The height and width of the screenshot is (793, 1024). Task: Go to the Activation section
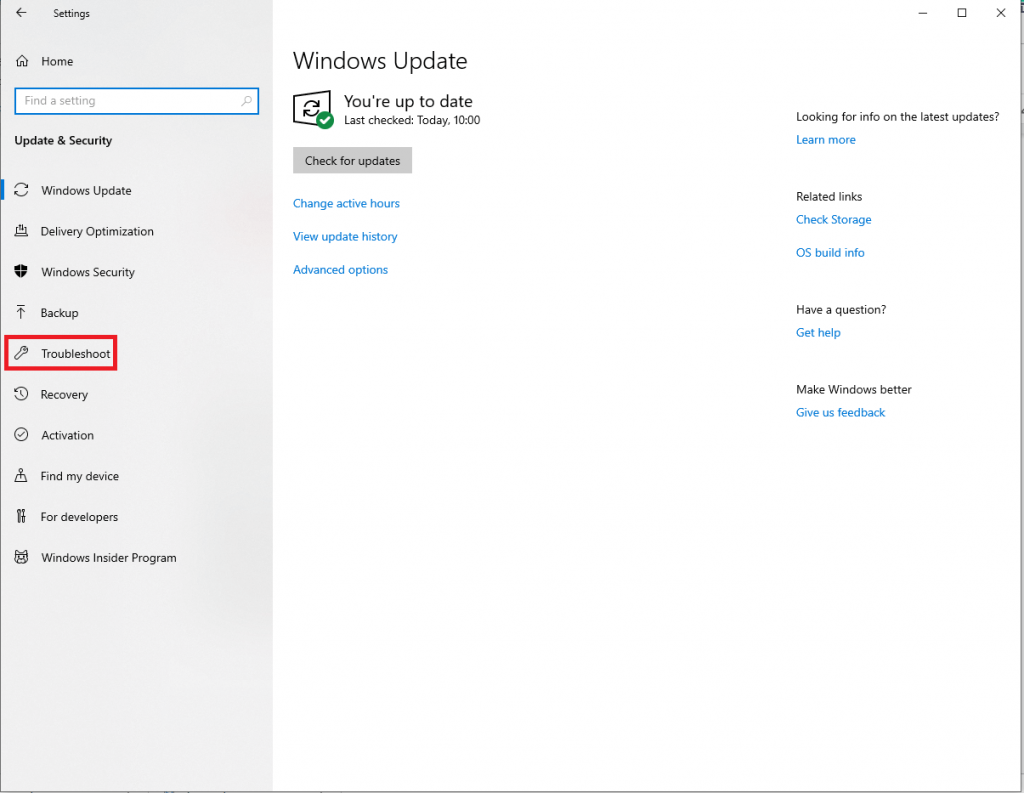coord(67,435)
